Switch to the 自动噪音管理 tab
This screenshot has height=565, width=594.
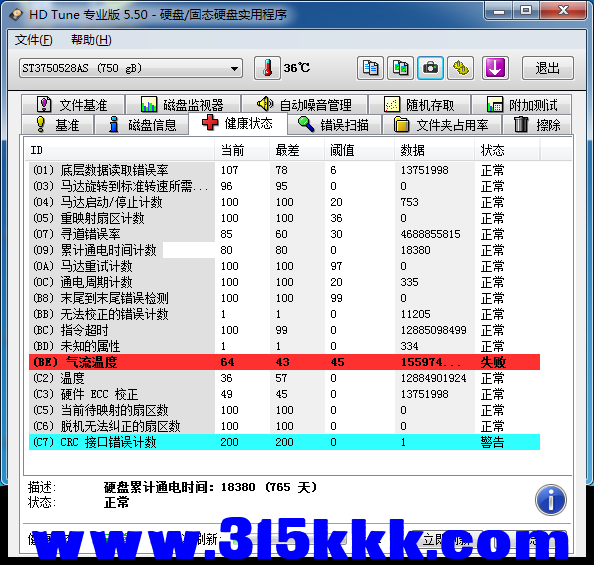[305, 105]
